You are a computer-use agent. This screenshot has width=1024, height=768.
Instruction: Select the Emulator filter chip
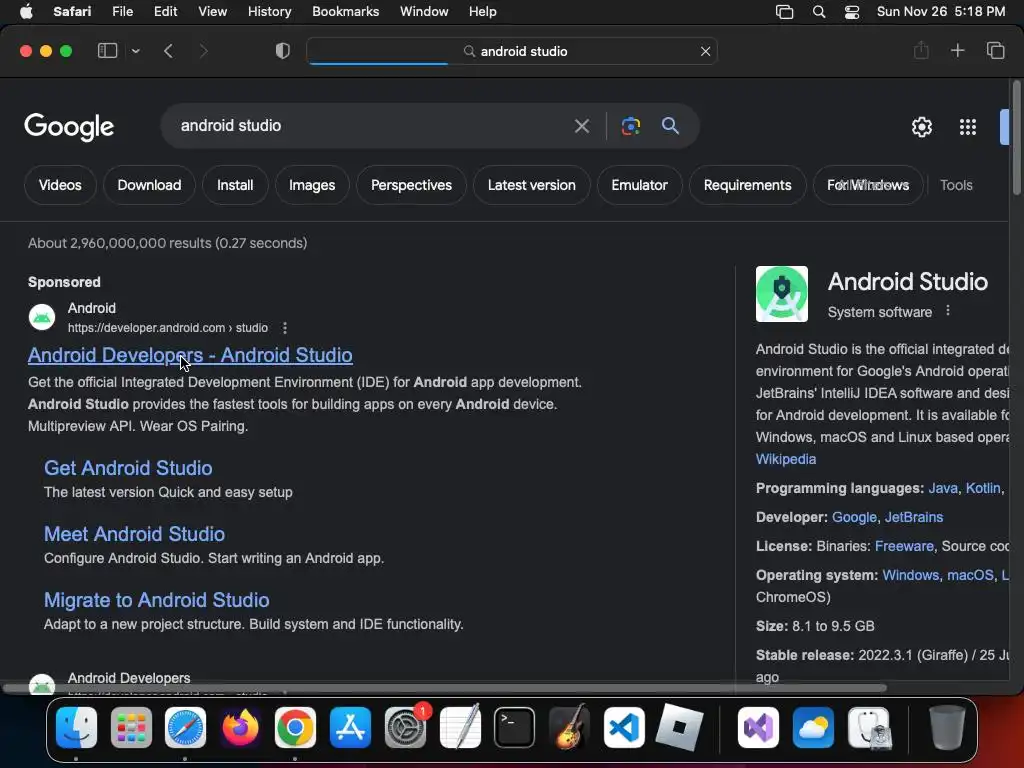(639, 185)
